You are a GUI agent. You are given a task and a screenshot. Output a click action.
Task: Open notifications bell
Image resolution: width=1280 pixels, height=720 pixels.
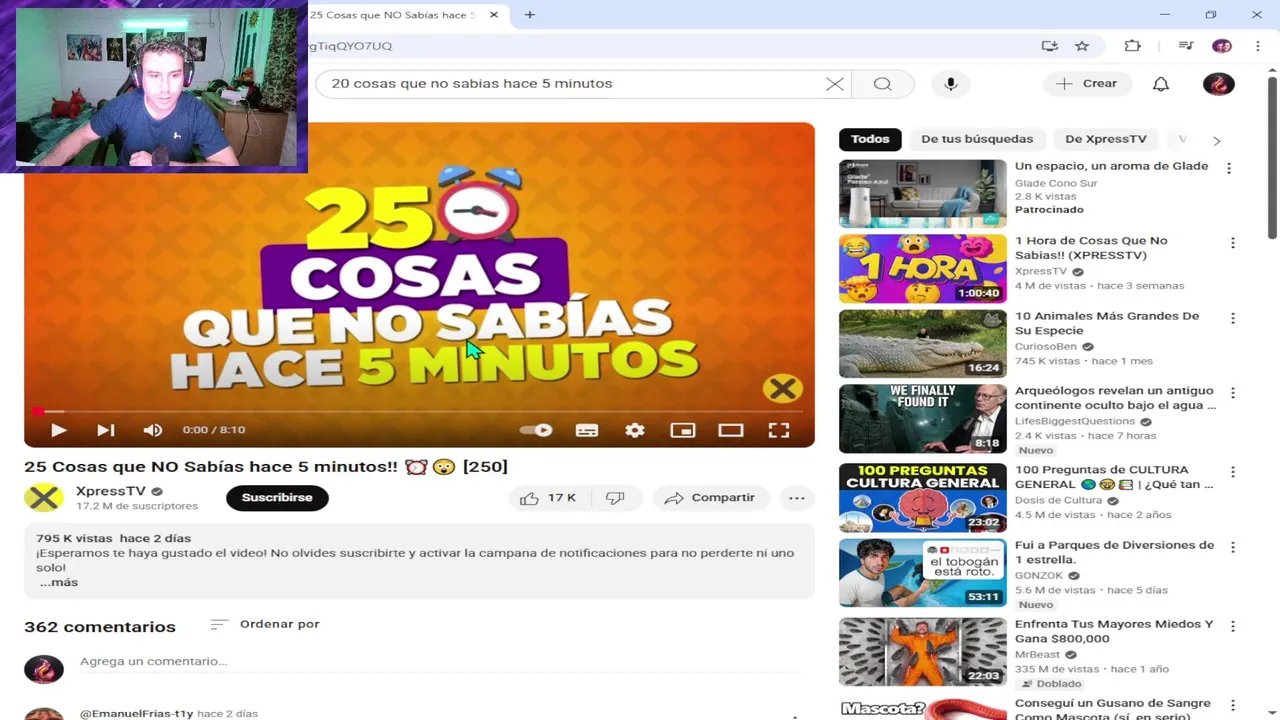coord(1161,84)
